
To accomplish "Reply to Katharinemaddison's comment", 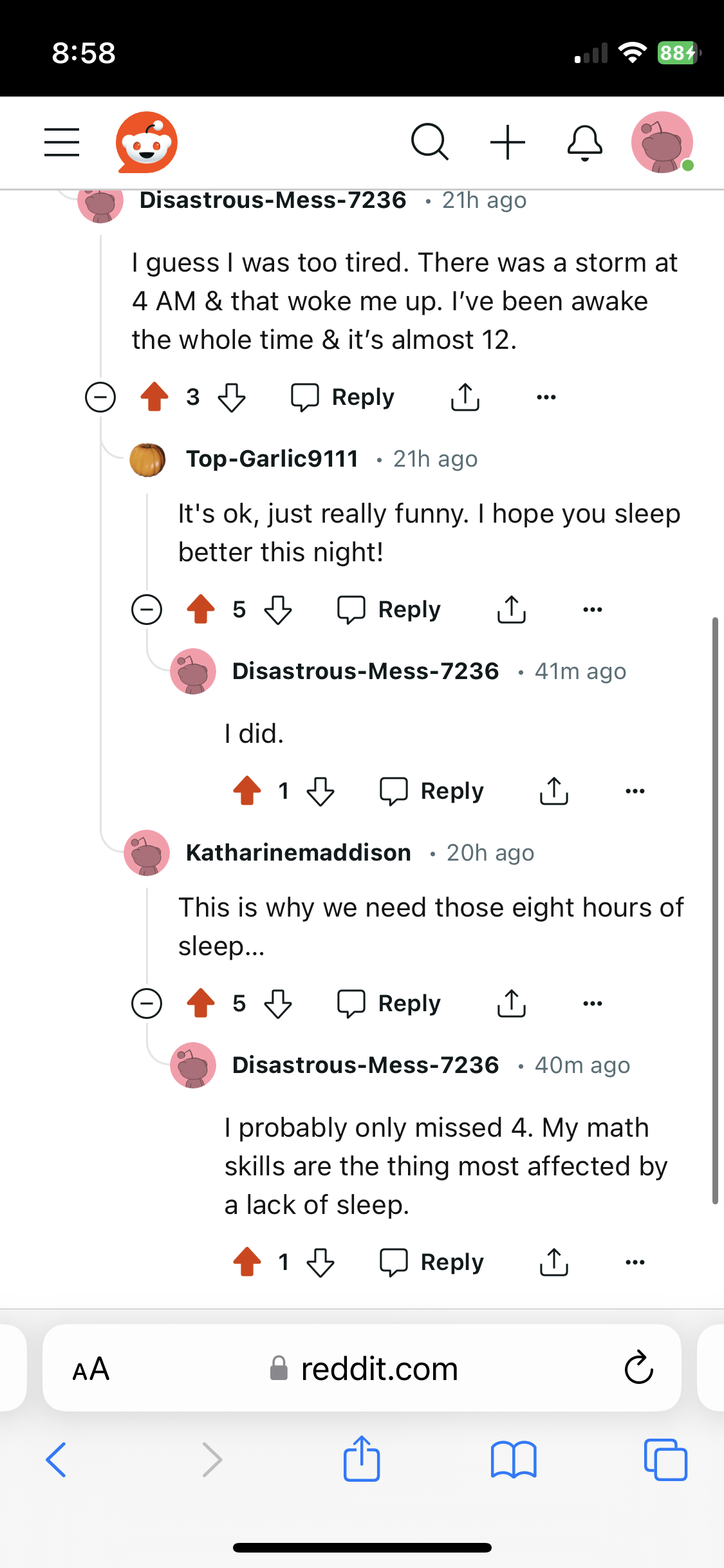I will (x=389, y=1003).
